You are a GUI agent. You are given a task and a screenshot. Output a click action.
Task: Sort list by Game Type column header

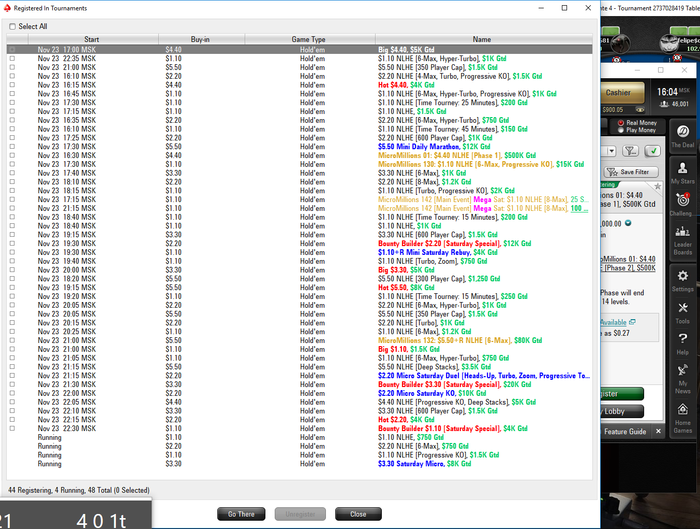tap(308, 39)
